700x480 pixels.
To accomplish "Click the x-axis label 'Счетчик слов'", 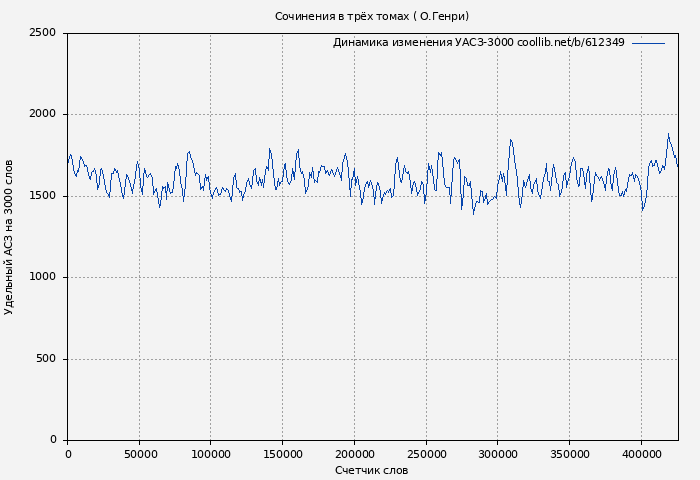I will 371,470.
